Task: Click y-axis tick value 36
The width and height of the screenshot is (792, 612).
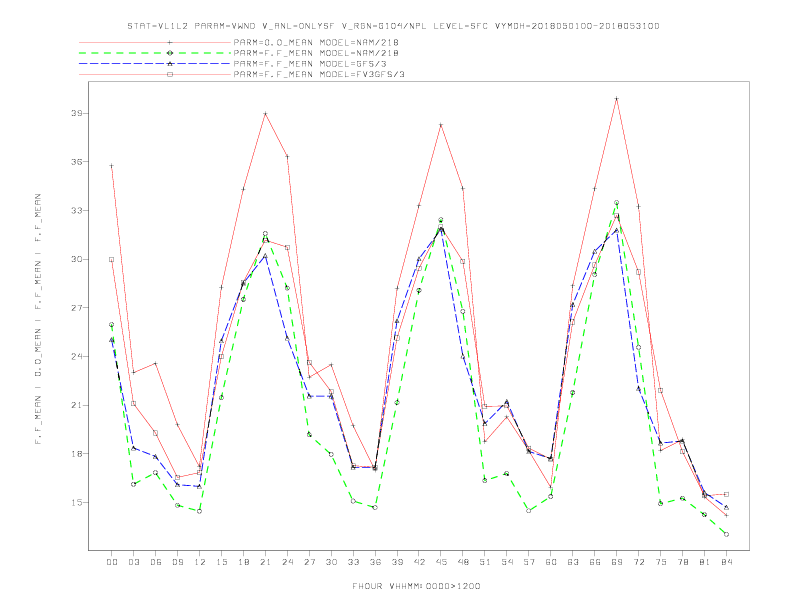Action: (x=76, y=162)
